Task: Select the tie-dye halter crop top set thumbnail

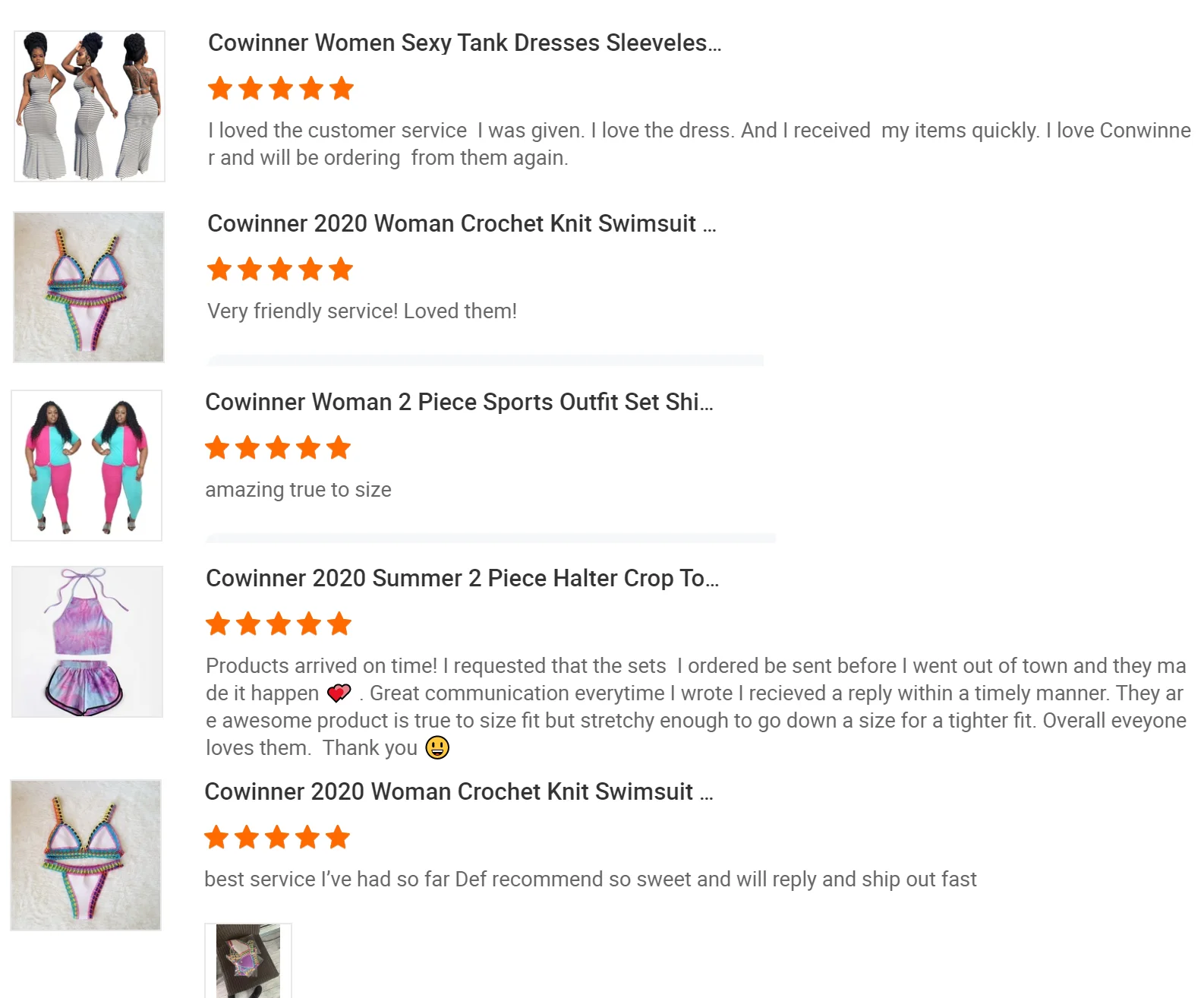Action: [x=87, y=642]
